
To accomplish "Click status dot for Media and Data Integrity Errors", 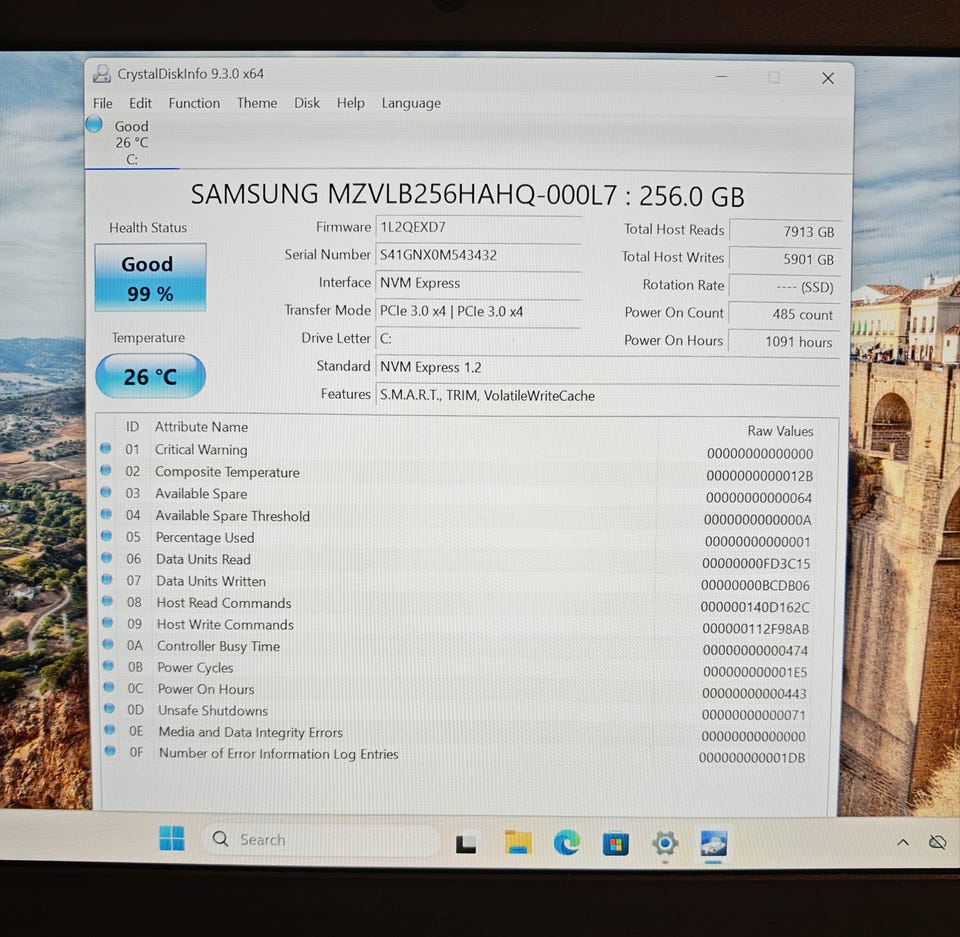I will (110, 729).
